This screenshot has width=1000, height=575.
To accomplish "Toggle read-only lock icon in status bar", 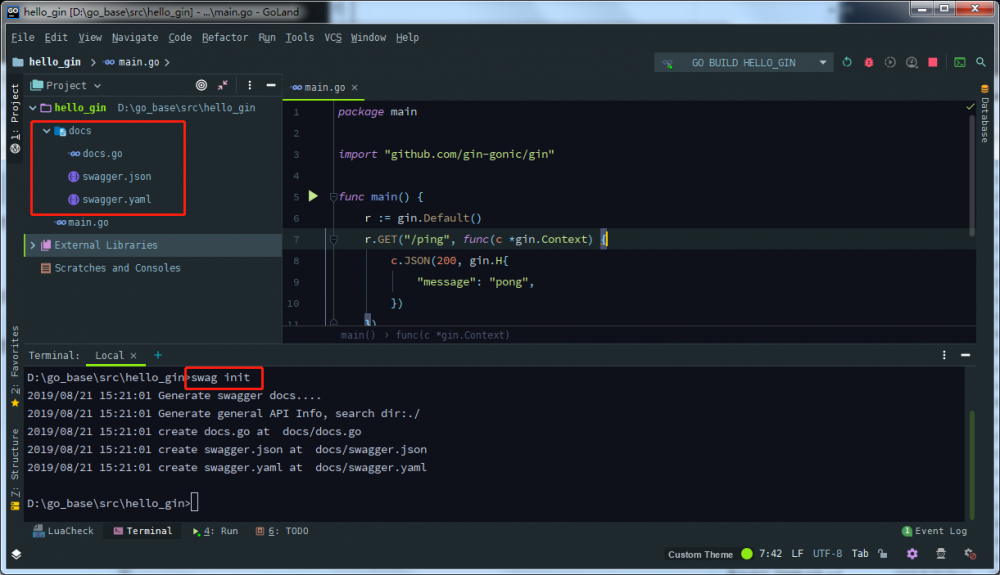I will pos(883,553).
